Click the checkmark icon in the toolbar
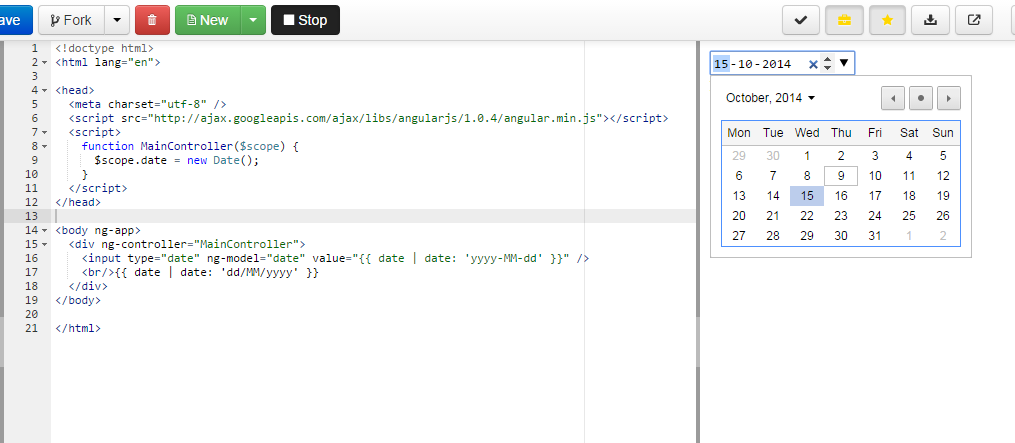This screenshot has height=443, width=1015. 801,20
